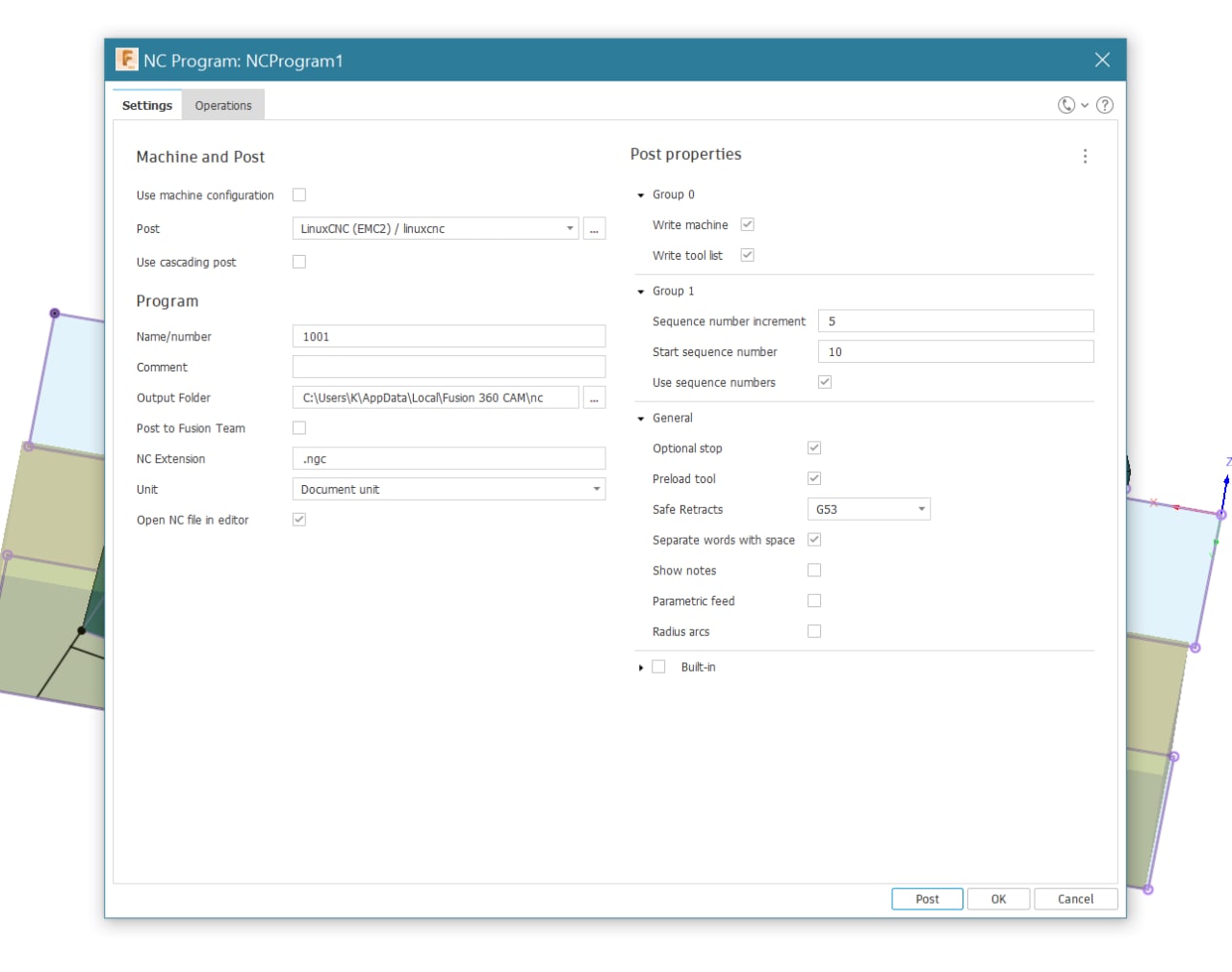
Task: Collapse the Group 1 section
Action: pyautogui.click(x=641, y=292)
